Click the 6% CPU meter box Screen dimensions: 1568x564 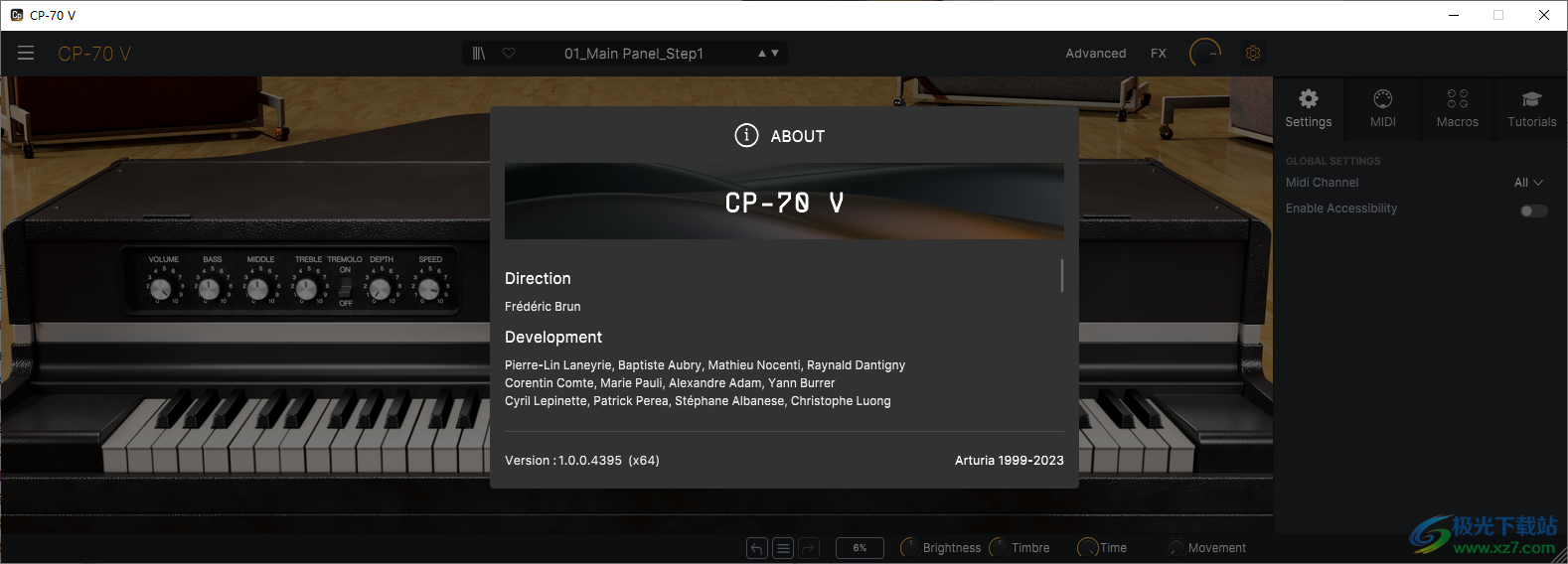tap(860, 548)
